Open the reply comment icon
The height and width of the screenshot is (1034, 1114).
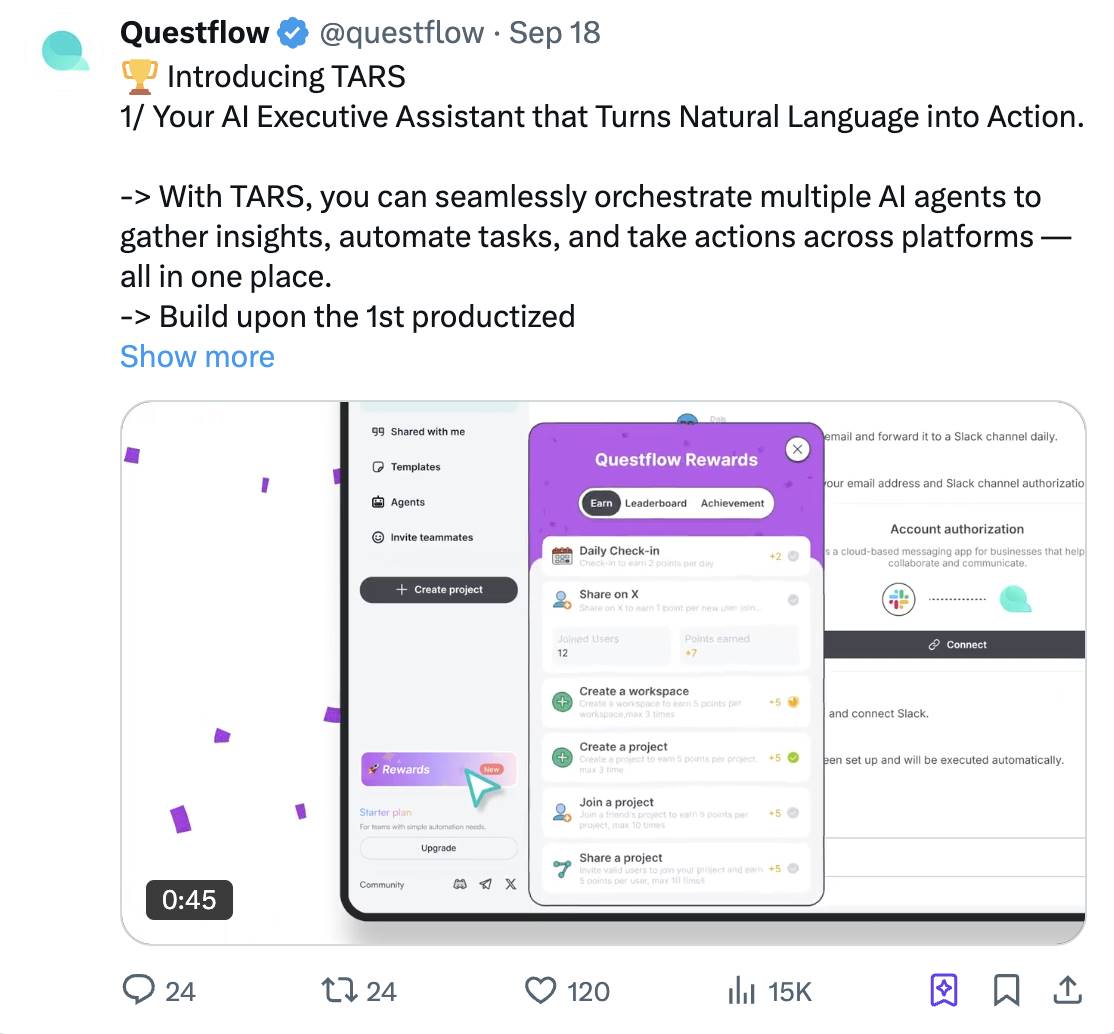pos(139,989)
